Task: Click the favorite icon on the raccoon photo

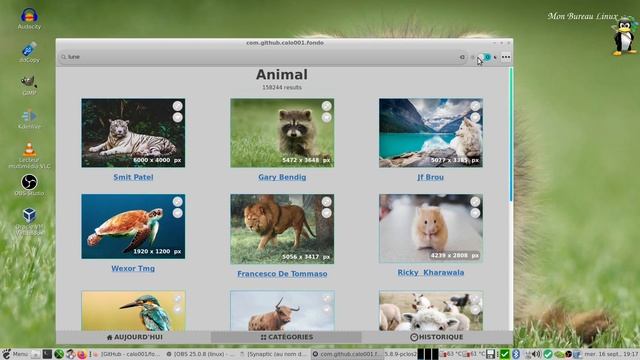Action: (x=326, y=118)
